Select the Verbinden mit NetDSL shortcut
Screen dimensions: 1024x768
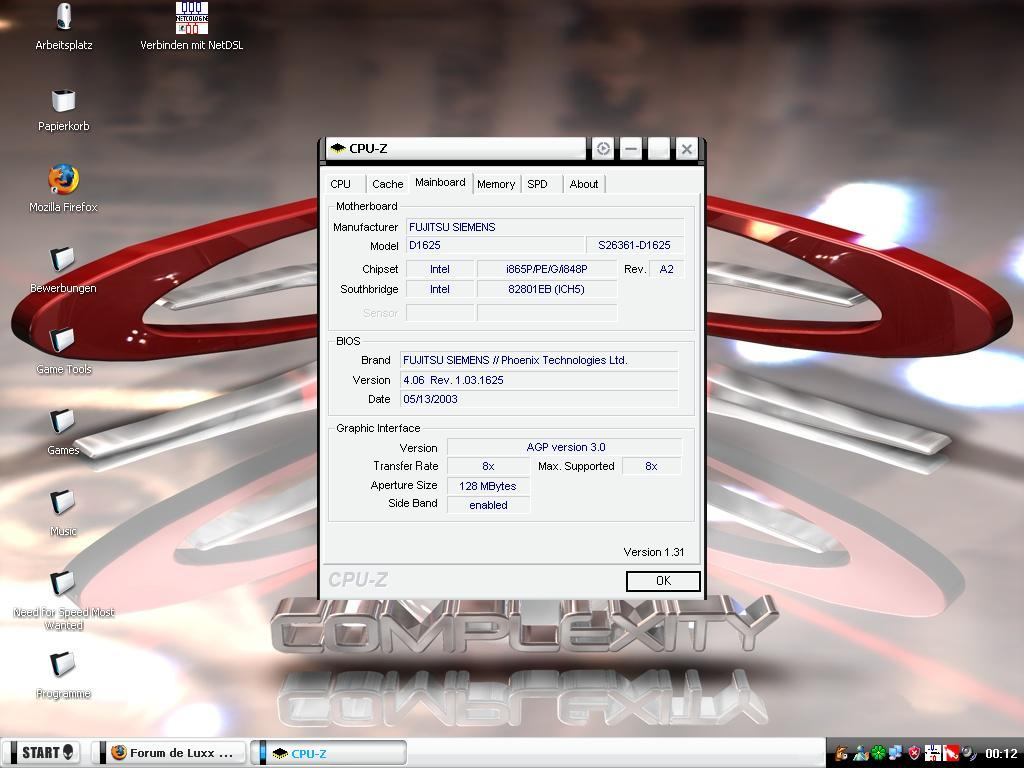(191, 26)
